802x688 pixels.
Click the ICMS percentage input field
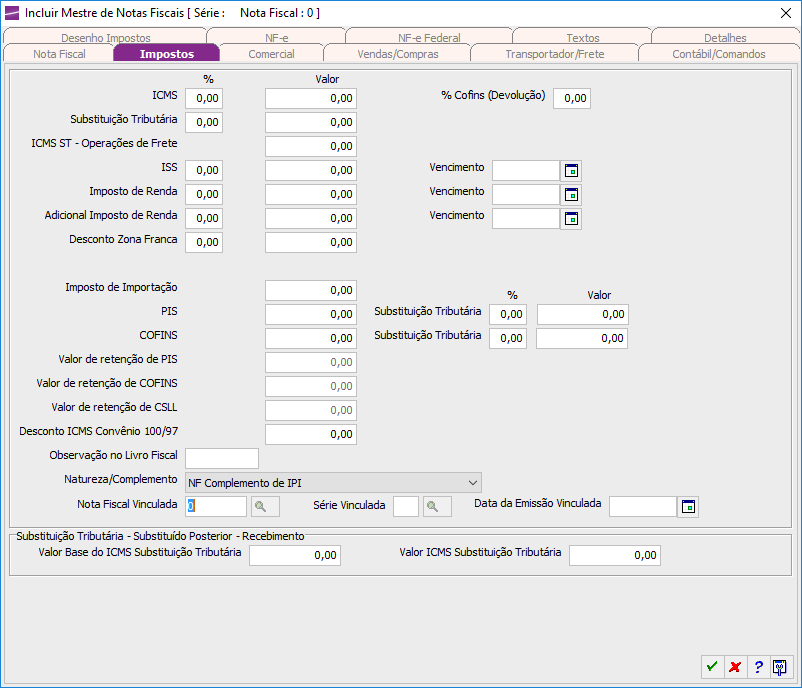coord(204,98)
